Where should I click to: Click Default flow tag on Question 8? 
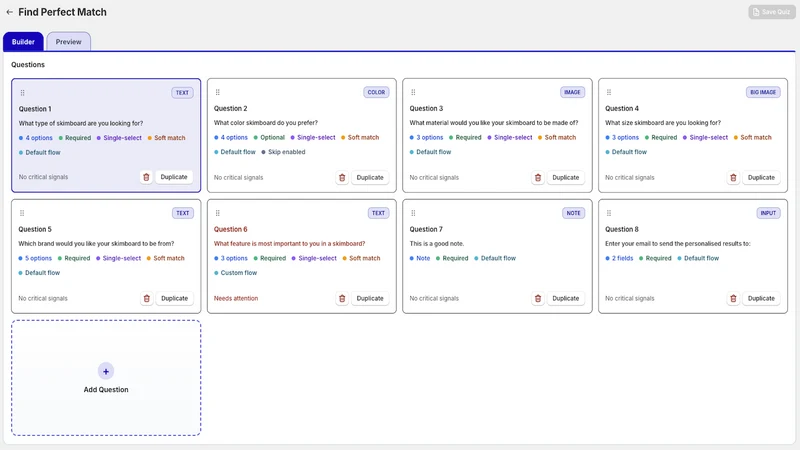pyautogui.click(x=698, y=259)
